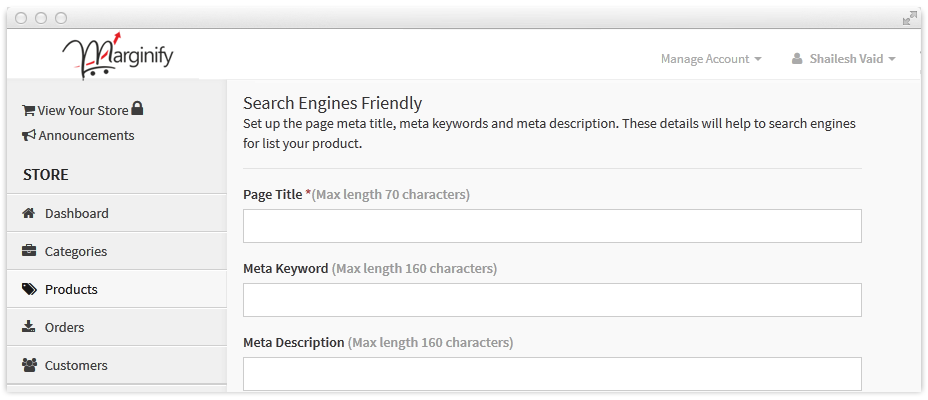Click the Categories briefcase icon
The height and width of the screenshot is (400, 928).
(29, 251)
